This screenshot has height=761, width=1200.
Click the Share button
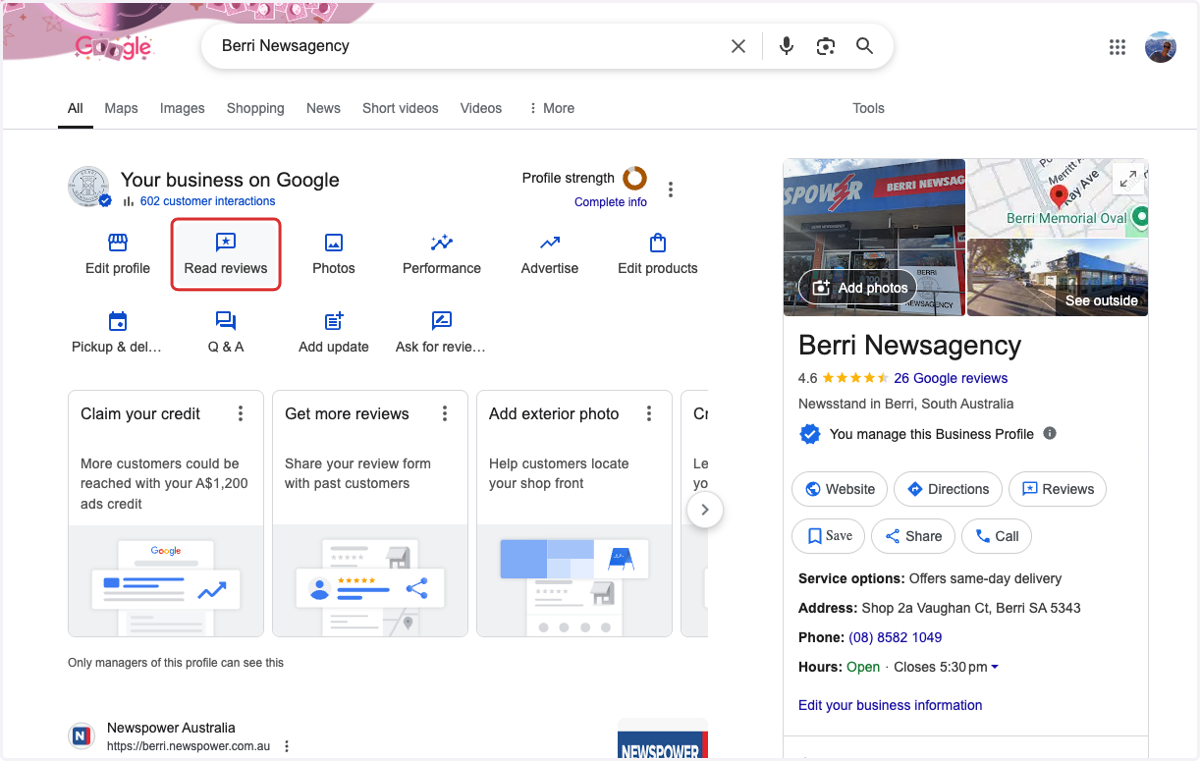[x=913, y=536]
